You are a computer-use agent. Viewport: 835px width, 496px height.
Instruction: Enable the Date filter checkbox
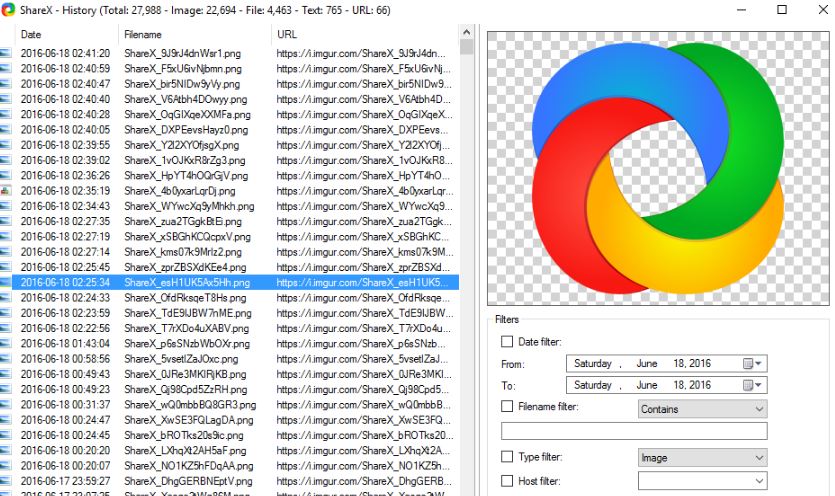click(507, 341)
